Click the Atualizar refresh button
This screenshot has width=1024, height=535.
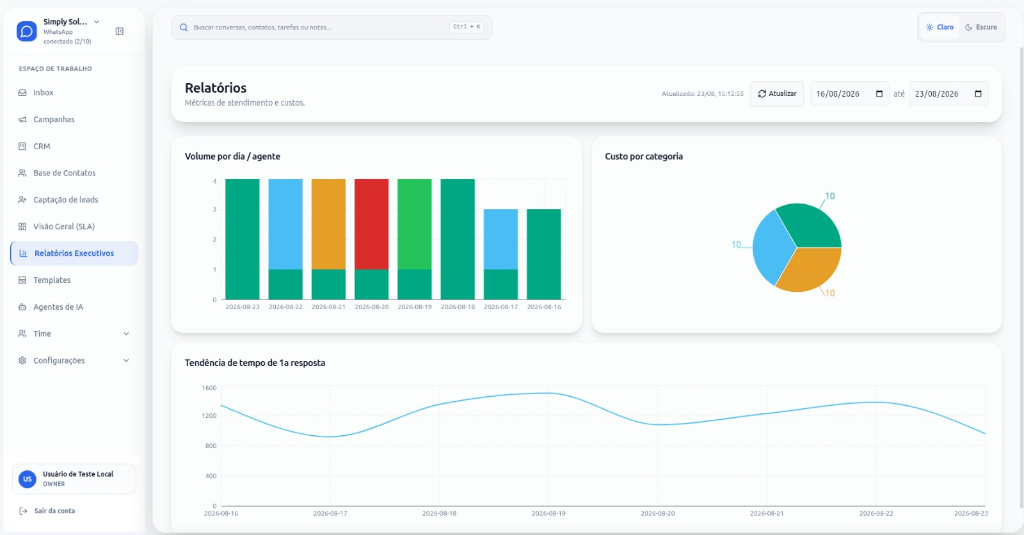(x=776, y=94)
